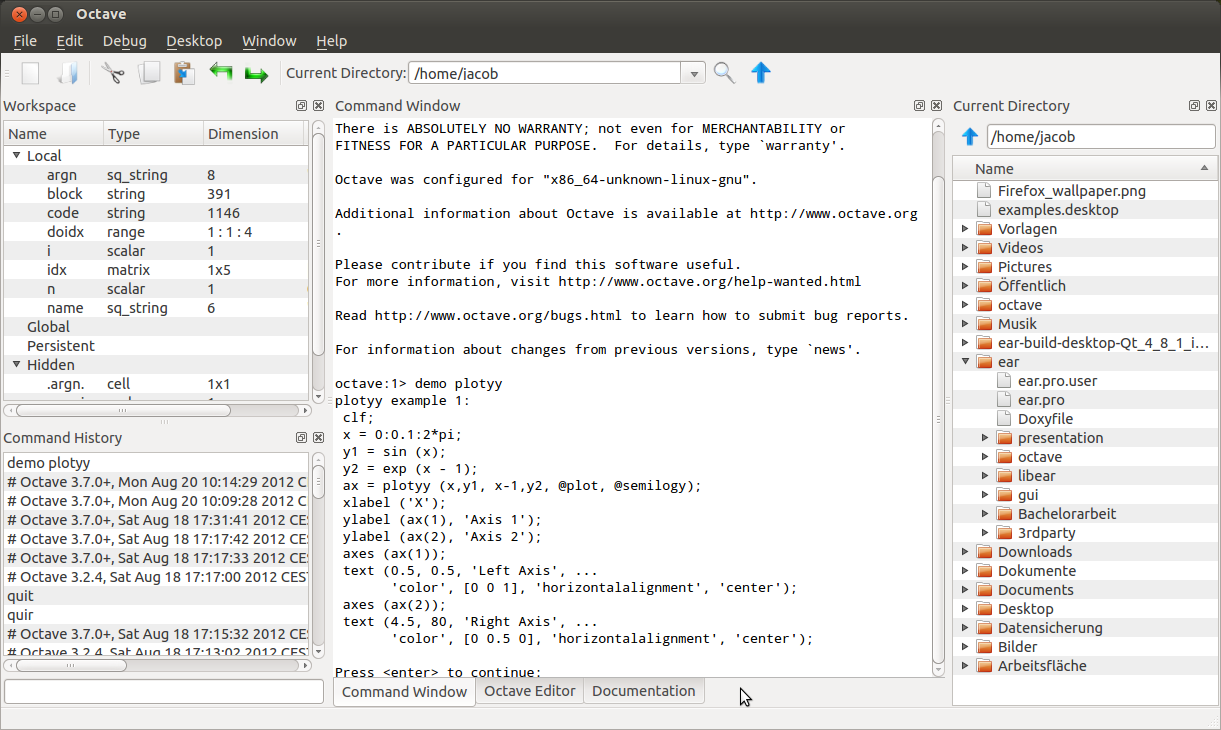Select the Command Window tab
Image resolution: width=1221 pixels, height=730 pixels.
click(404, 692)
